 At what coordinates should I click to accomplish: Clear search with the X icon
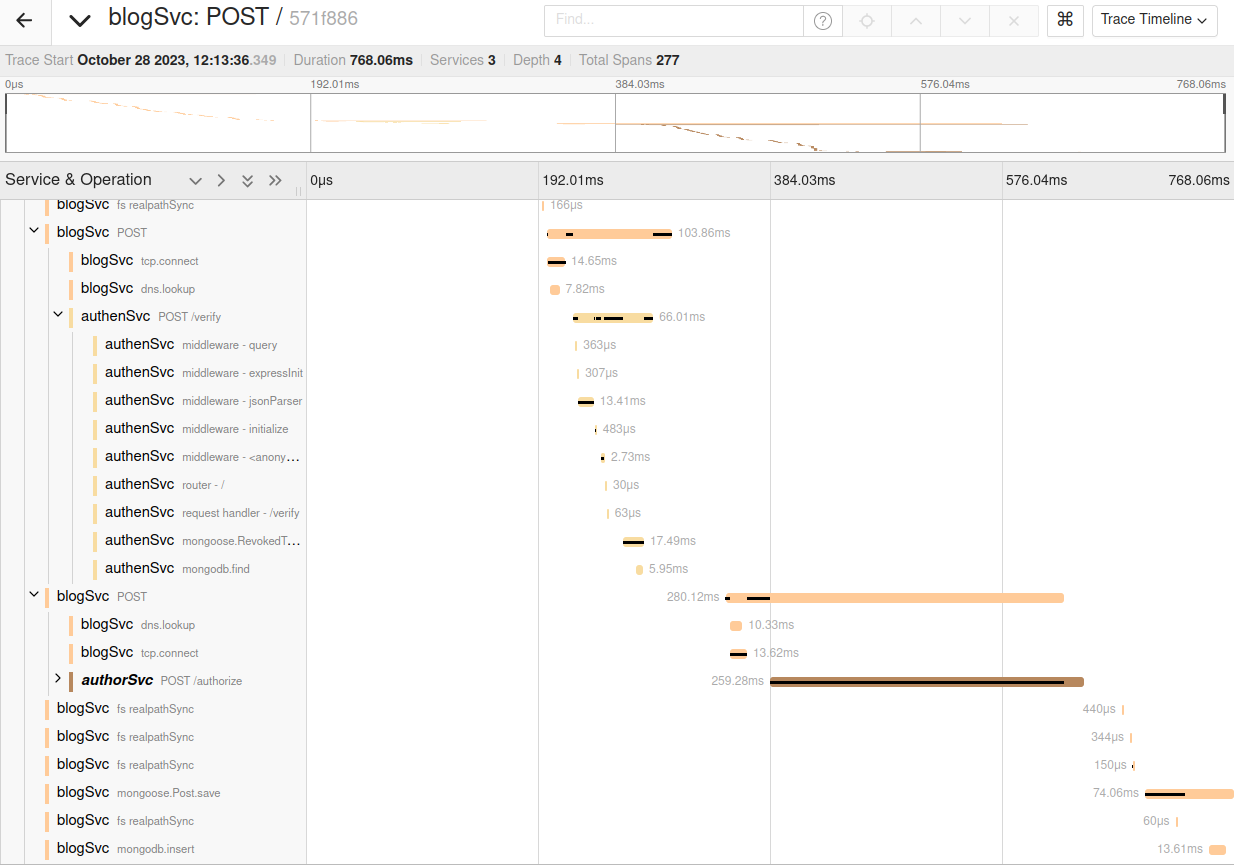tap(1014, 20)
